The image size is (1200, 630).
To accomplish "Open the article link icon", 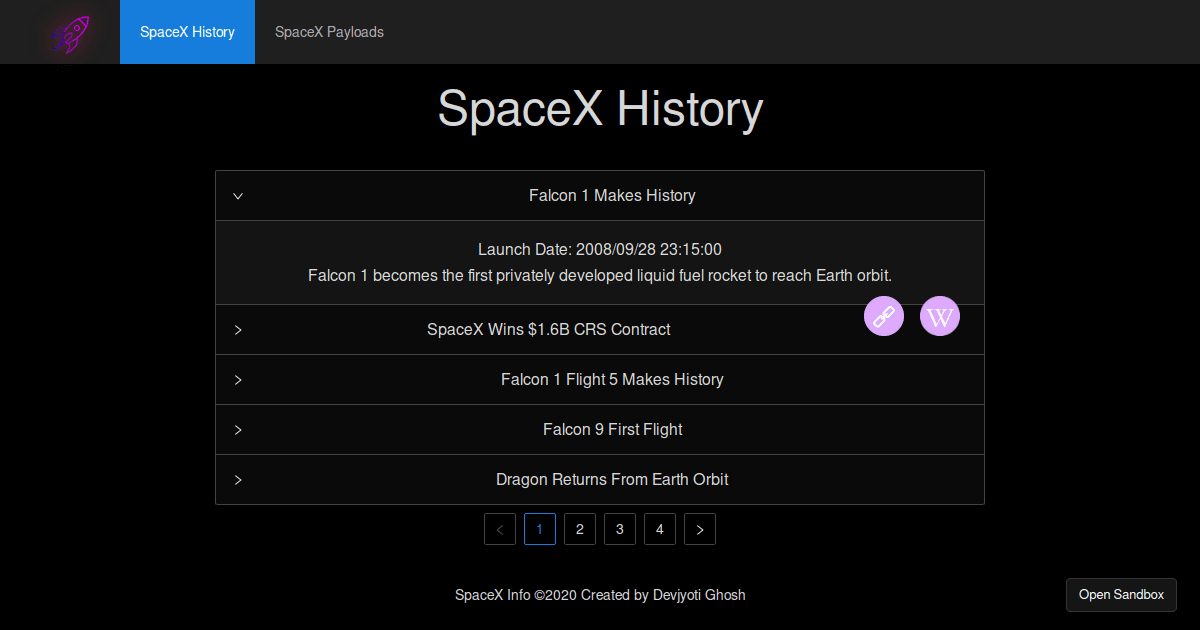I will (x=883, y=315).
